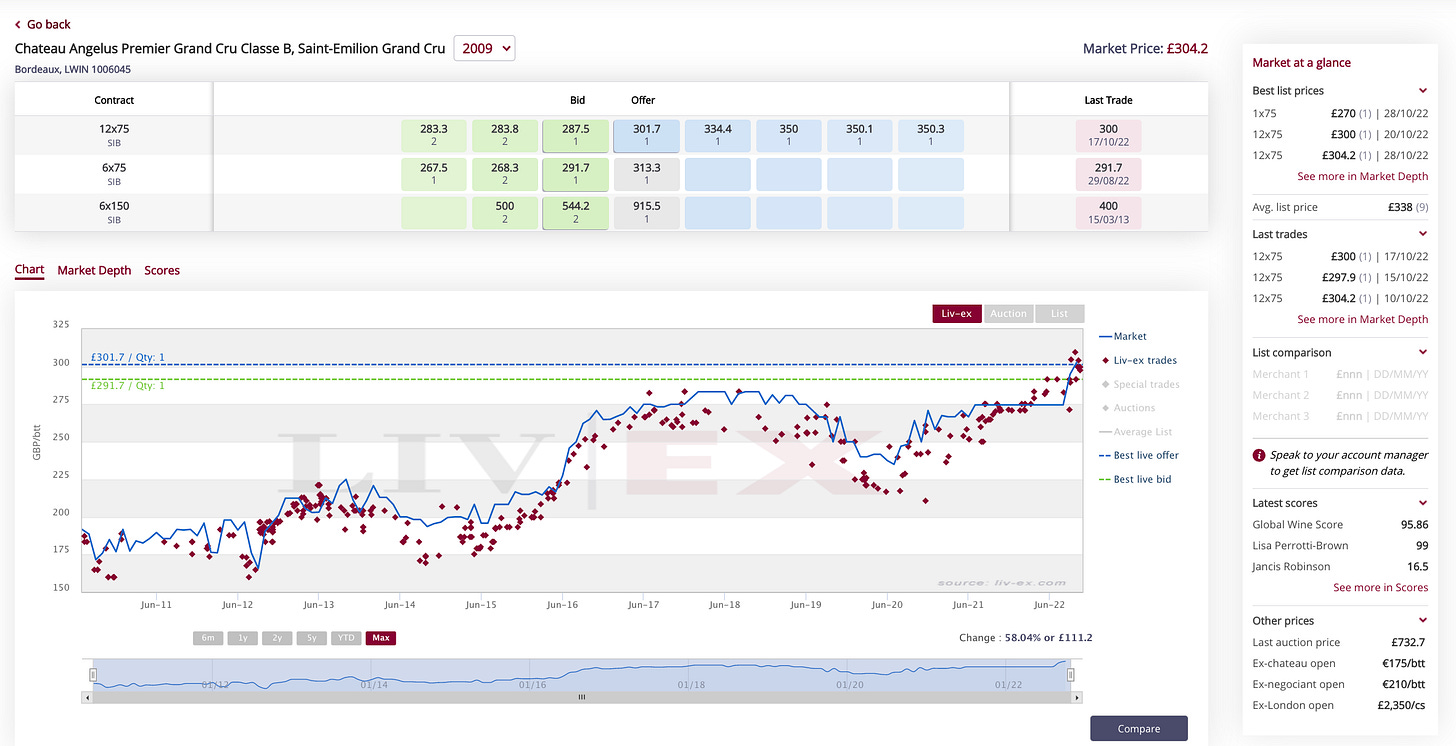Click the navigator scrollbar left arrow
The image size is (1456, 746).
(x=86, y=697)
